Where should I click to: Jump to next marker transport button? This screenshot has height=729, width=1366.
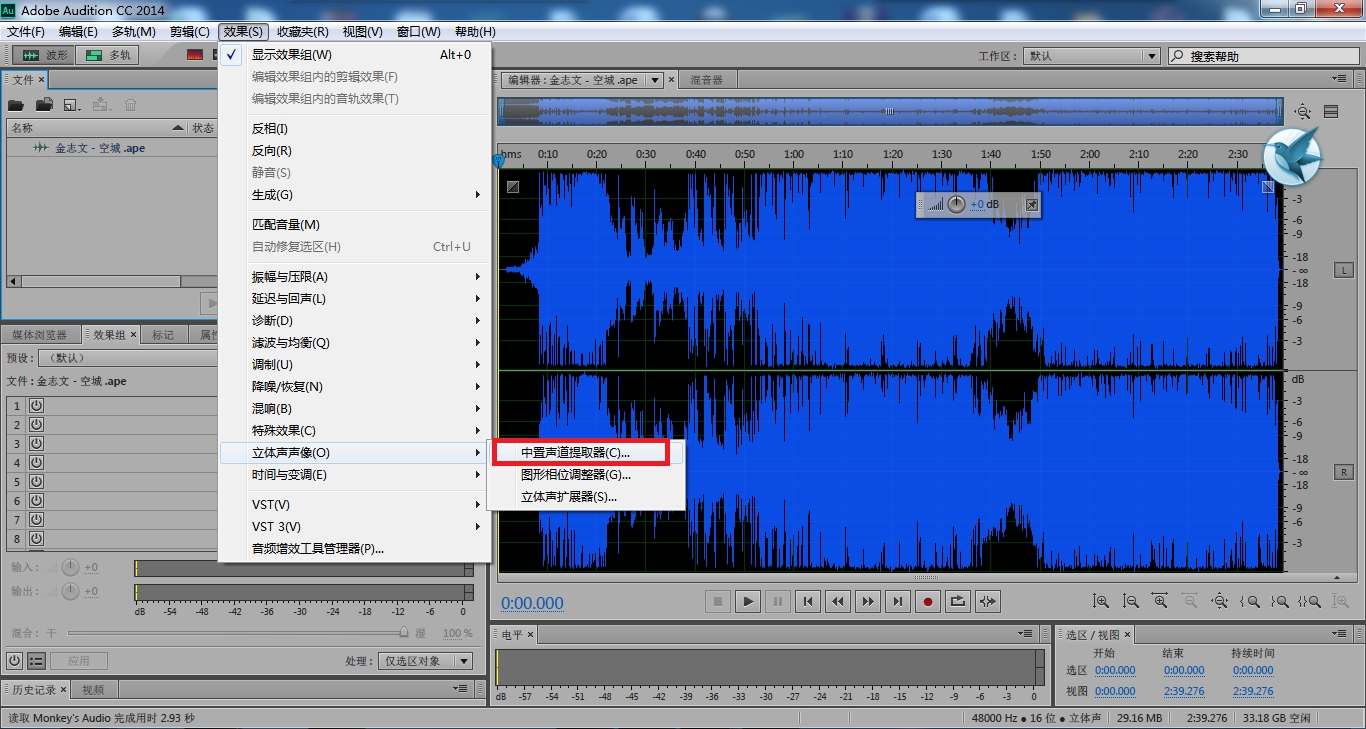pyautogui.click(x=898, y=601)
